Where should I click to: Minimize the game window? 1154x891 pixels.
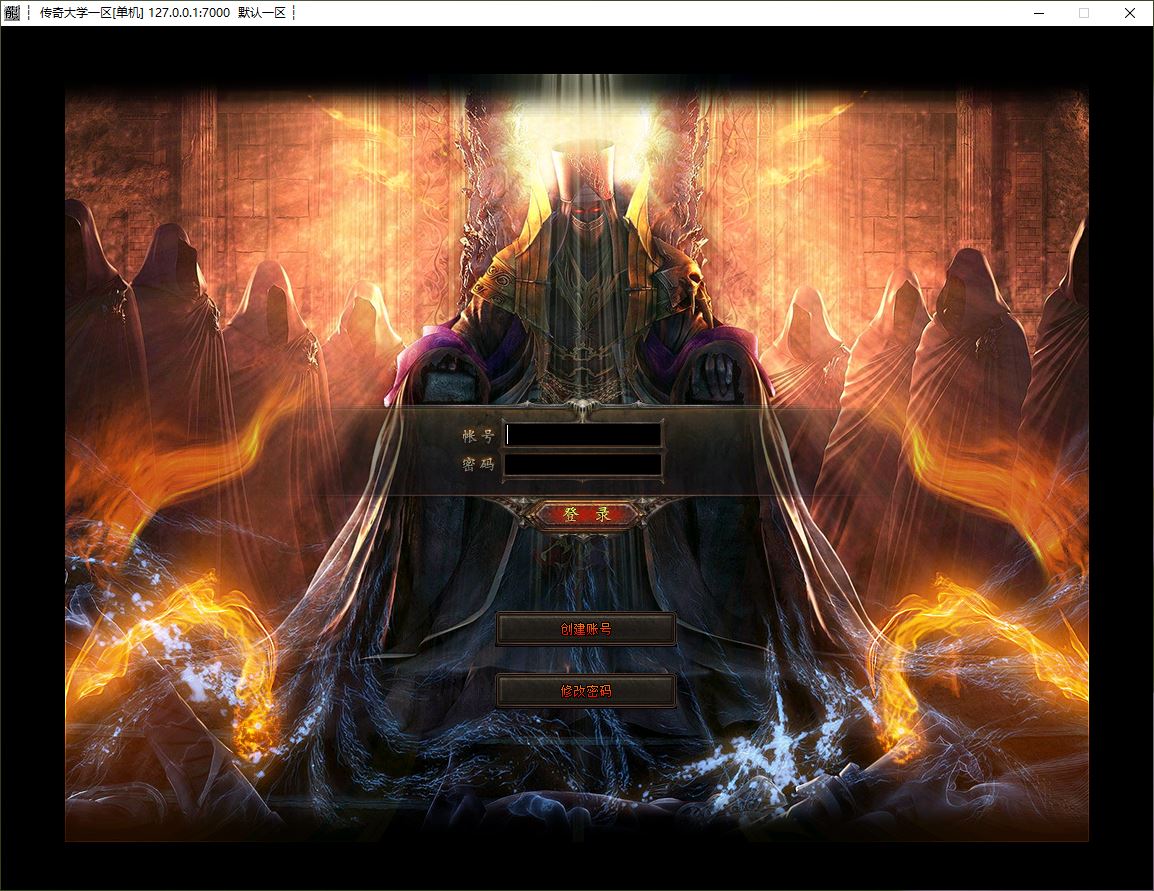[x=1039, y=13]
